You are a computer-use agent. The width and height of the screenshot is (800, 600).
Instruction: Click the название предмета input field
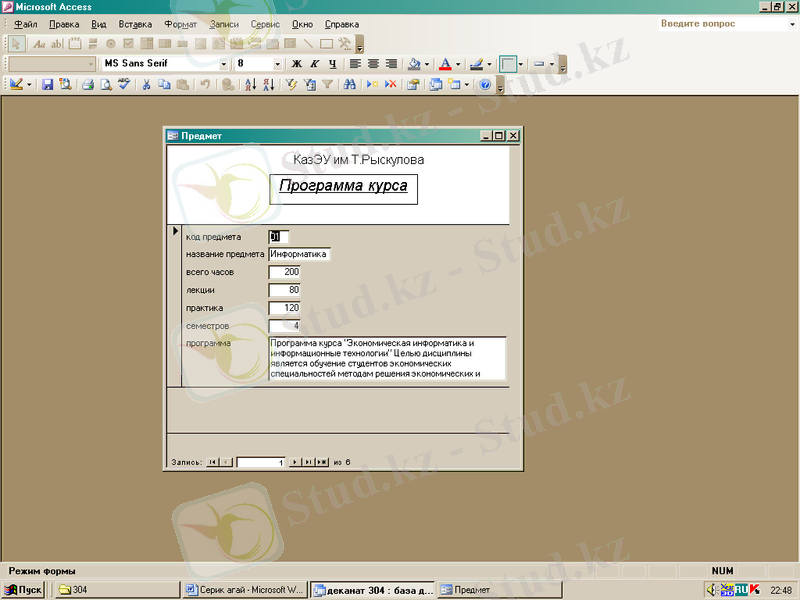[x=298, y=254]
